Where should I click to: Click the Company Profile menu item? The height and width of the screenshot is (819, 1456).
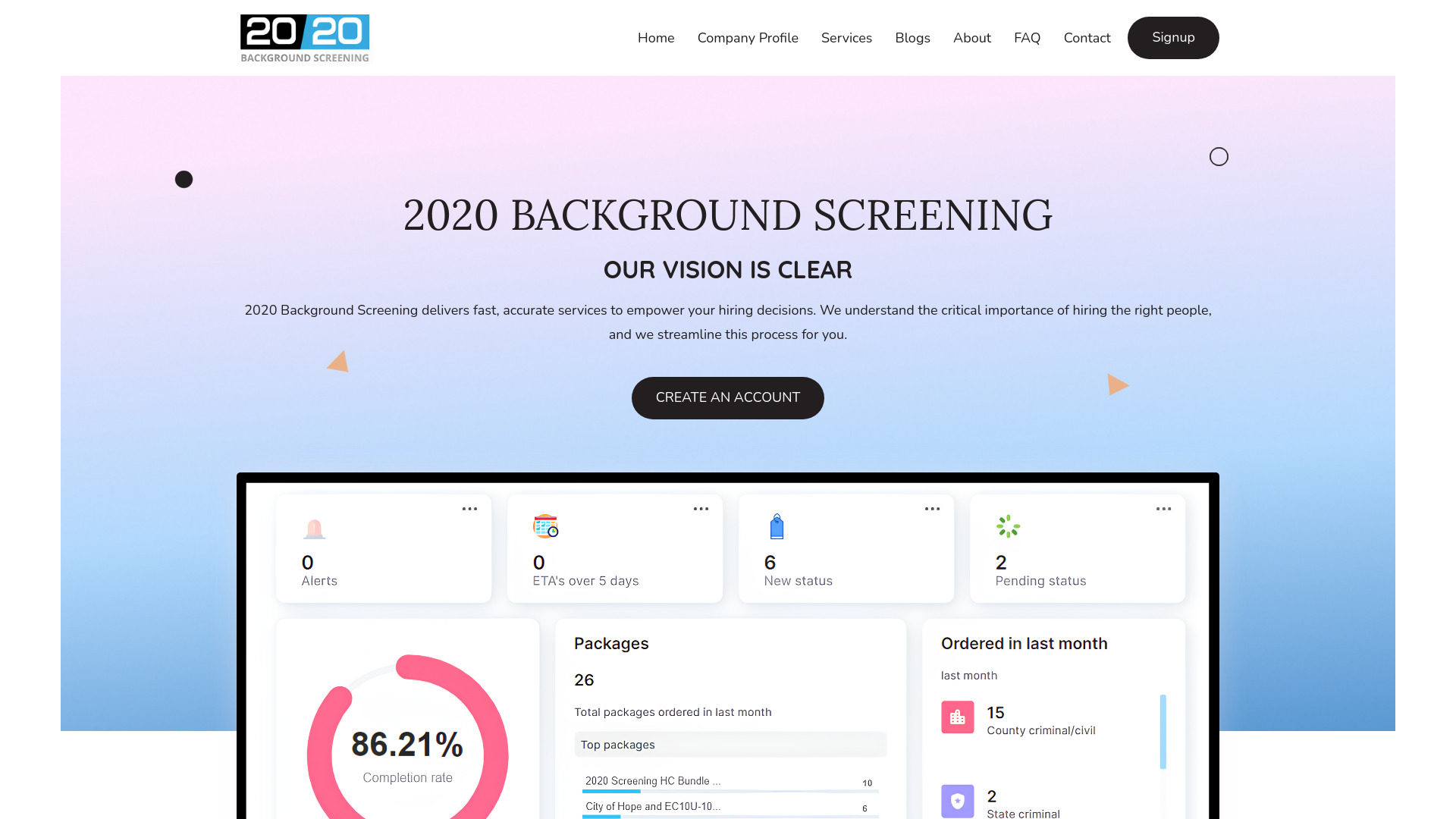click(x=747, y=38)
